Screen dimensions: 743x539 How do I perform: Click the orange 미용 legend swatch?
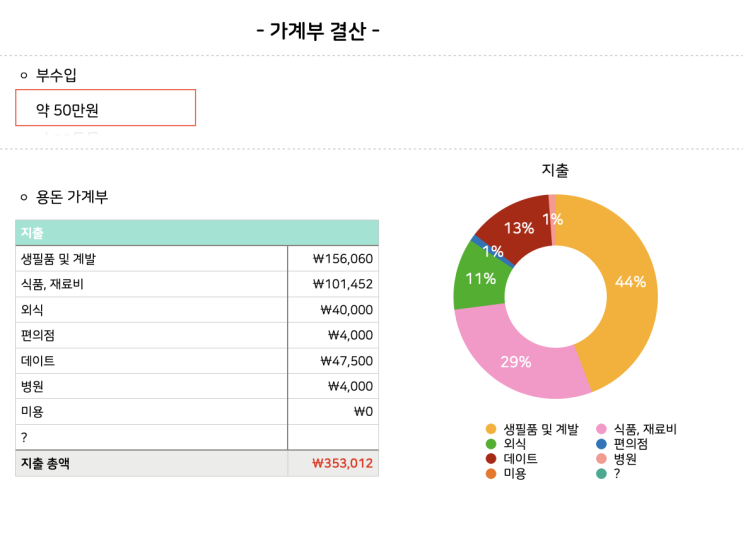point(490,474)
